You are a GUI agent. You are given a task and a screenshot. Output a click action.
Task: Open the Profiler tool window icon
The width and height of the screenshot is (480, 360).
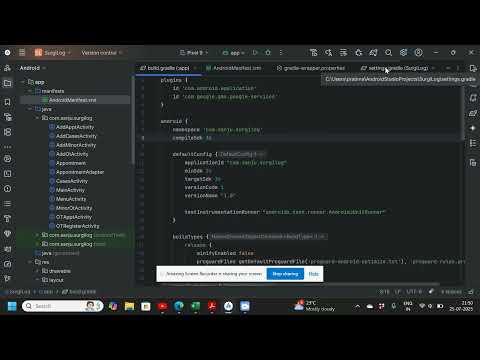point(7,264)
